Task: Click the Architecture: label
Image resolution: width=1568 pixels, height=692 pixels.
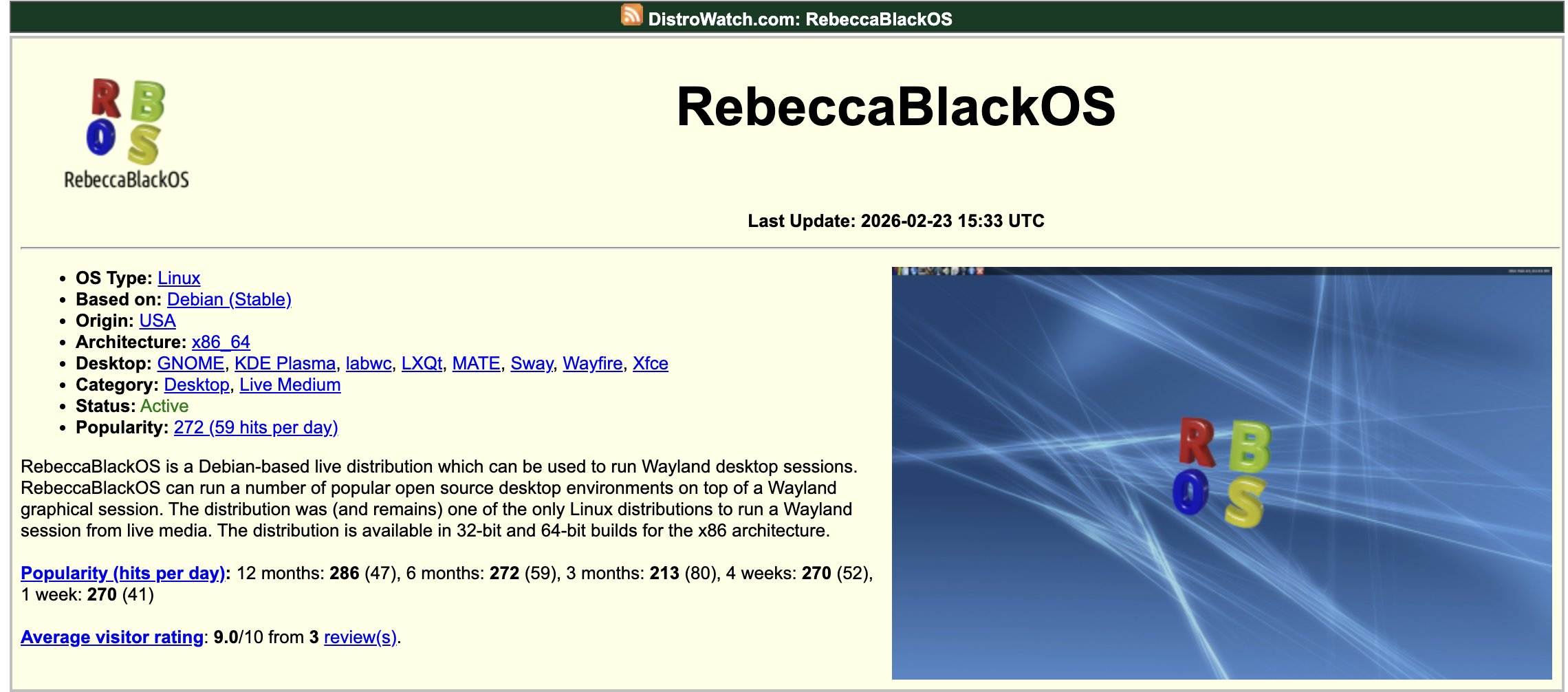Action: [131, 342]
